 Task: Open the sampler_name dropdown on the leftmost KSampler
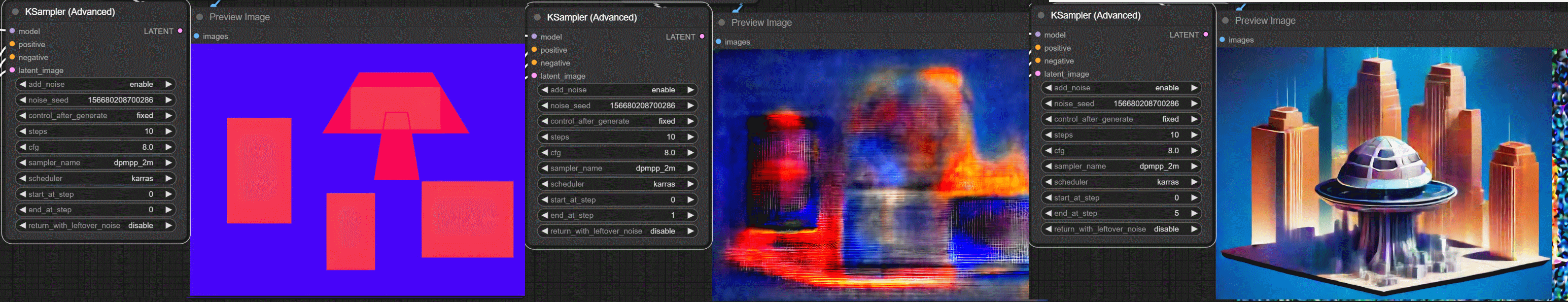(x=95, y=162)
